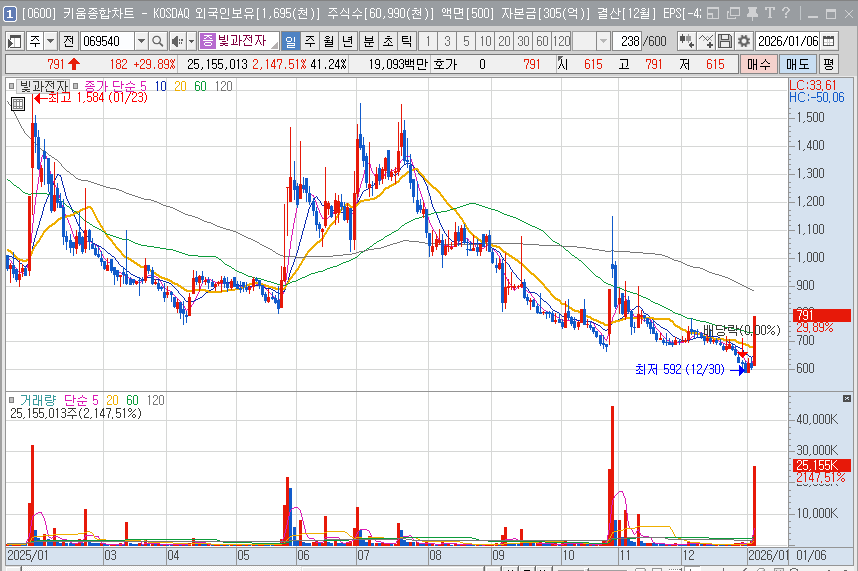Click the purple 증 badge icon
Viewport: 858px width, 571px height.
tap(207, 40)
